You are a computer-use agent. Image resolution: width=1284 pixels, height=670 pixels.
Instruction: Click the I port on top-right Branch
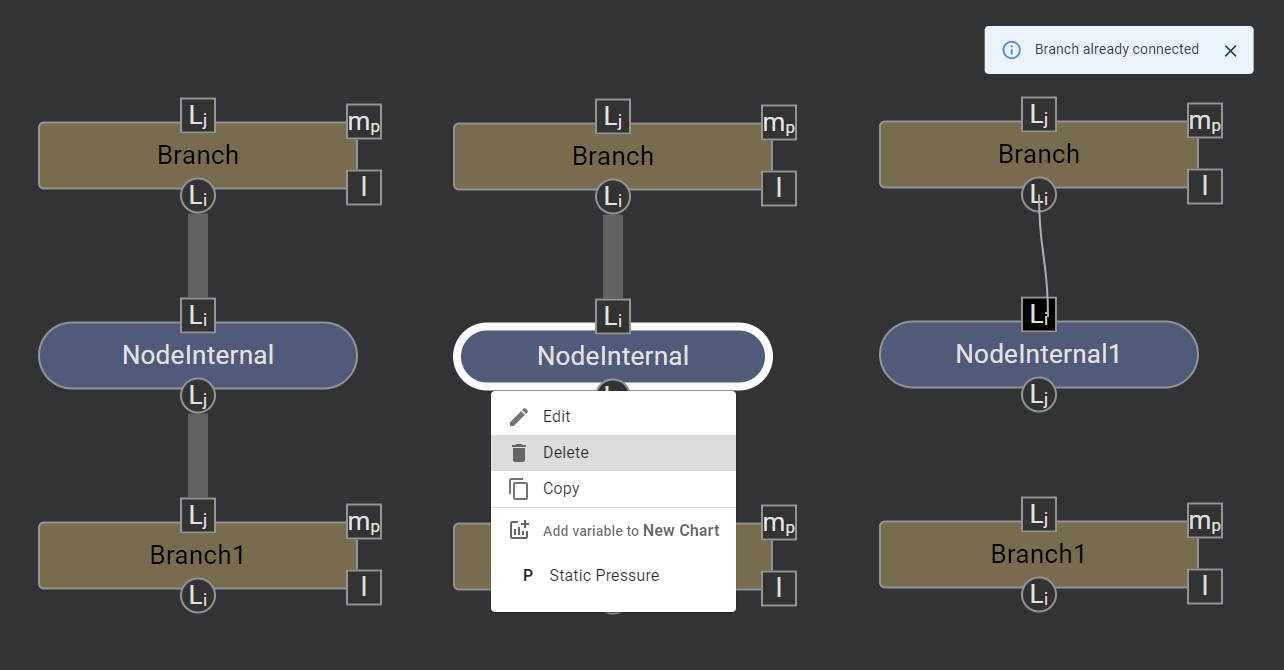coord(1205,185)
